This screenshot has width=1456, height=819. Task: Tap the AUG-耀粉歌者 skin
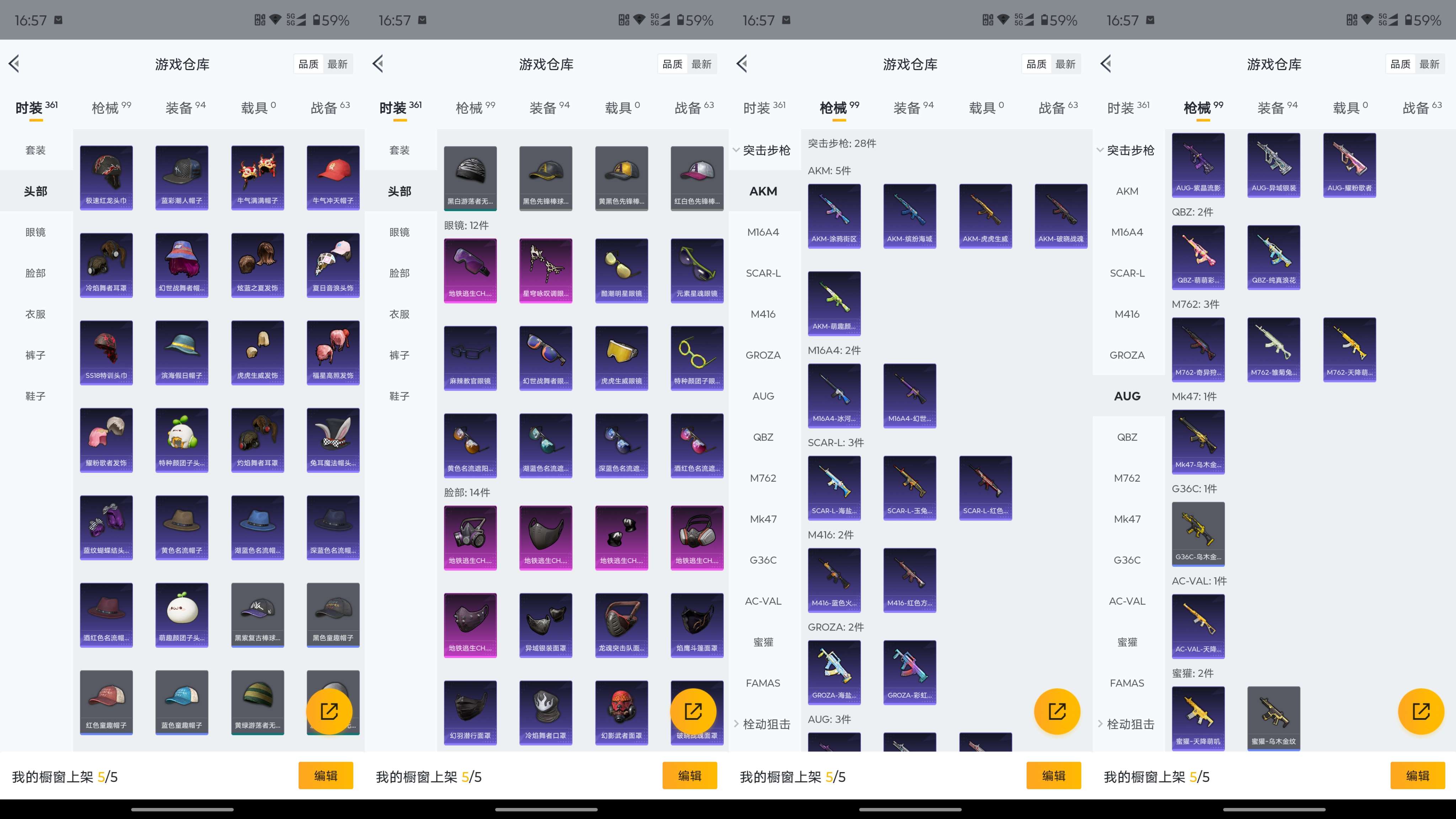click(1350, 166)
